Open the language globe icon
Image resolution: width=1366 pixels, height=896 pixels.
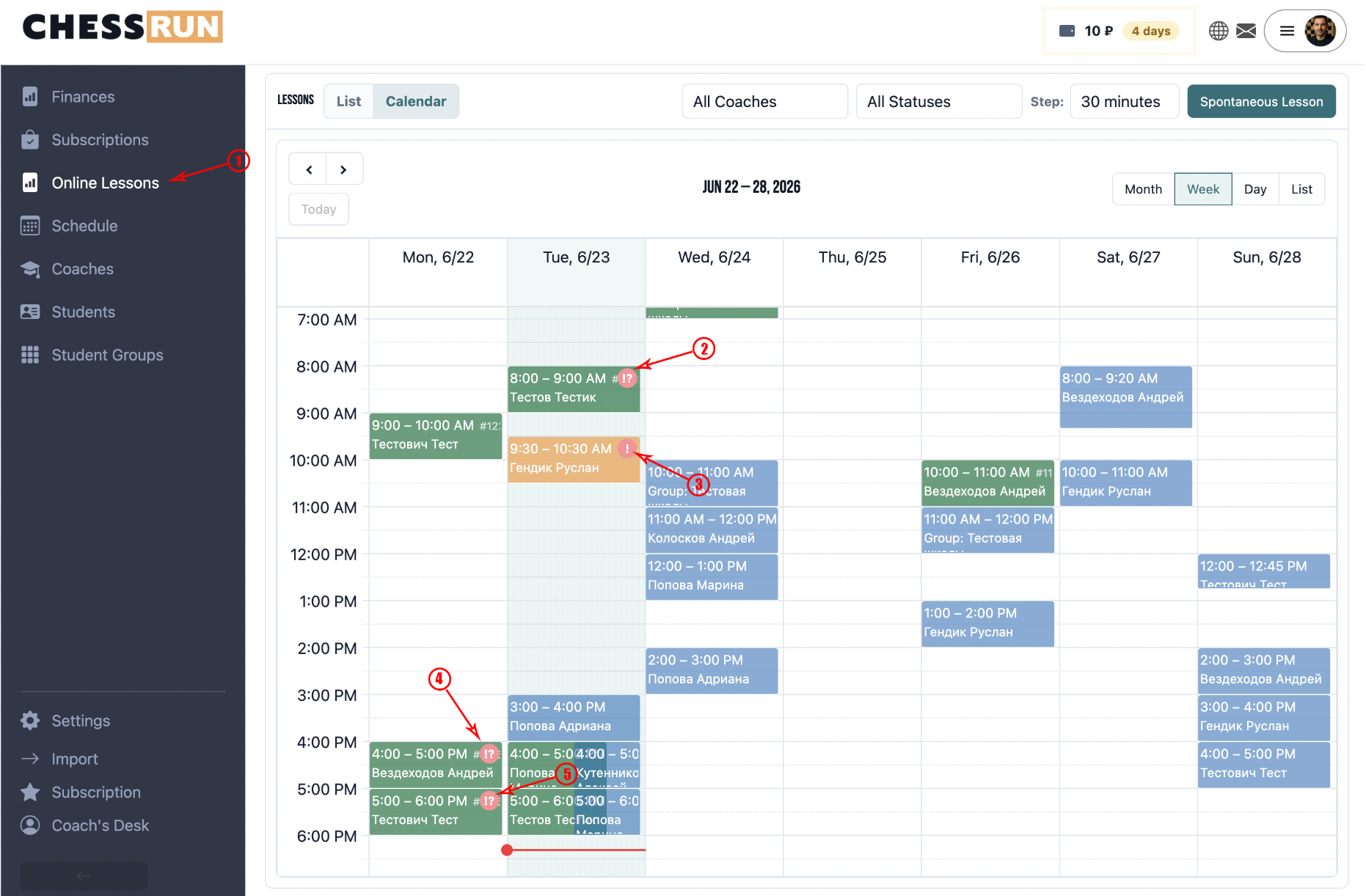coord(1219,31)
